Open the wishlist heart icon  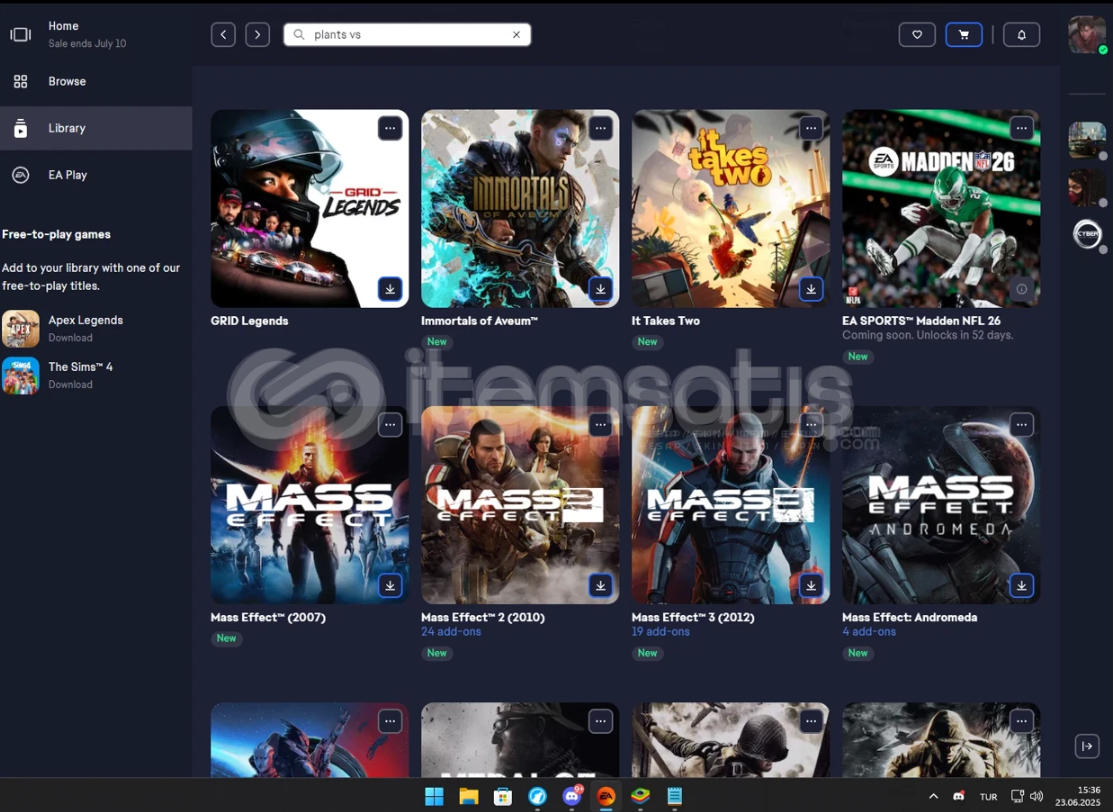coord(917,34)
